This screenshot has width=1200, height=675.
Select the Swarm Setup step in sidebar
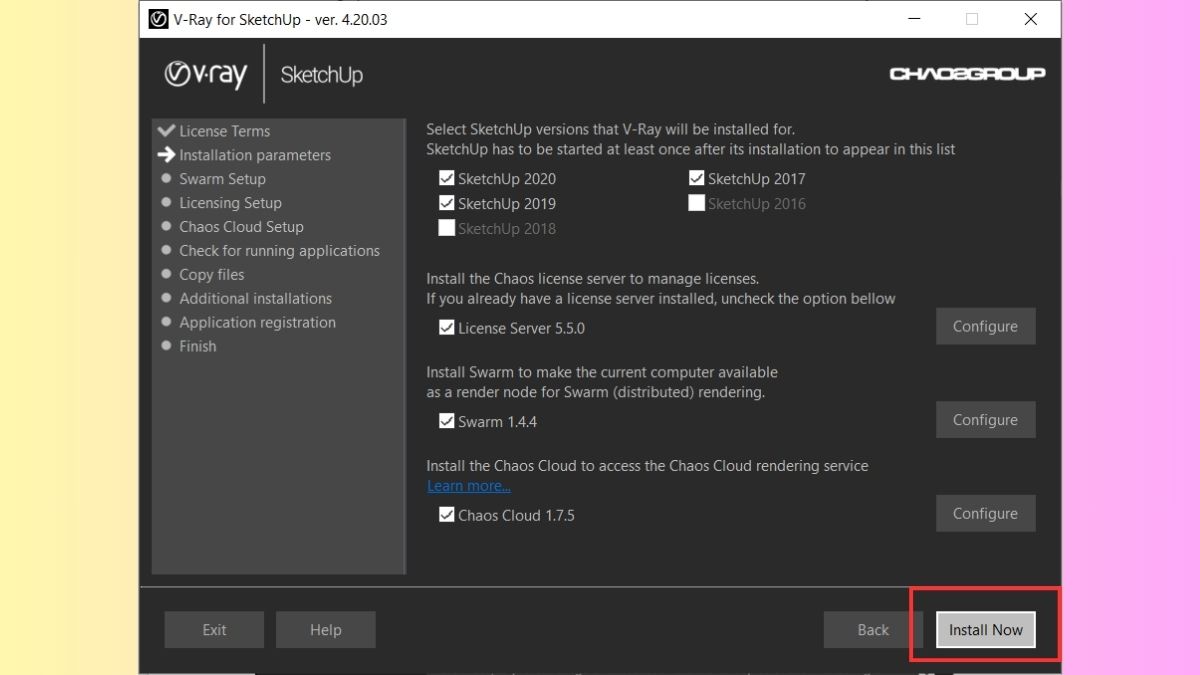click(x=222, y=179)
